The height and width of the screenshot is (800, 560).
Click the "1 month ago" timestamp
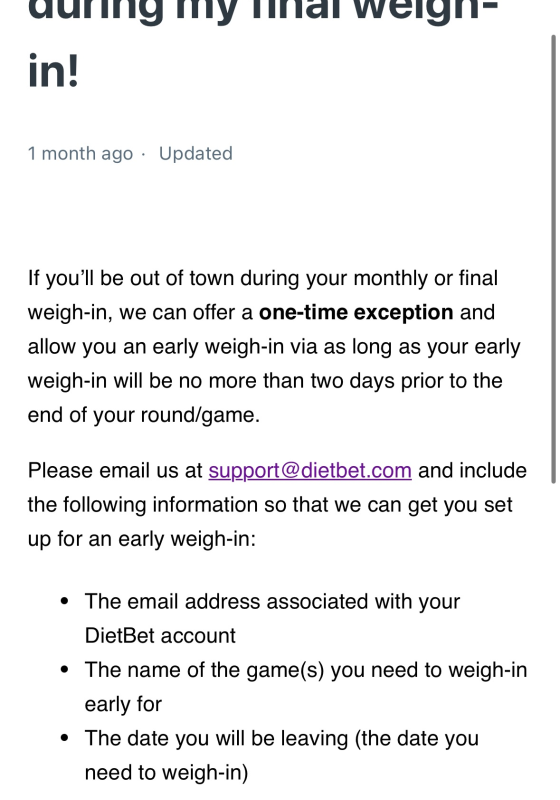pos(80,154)
